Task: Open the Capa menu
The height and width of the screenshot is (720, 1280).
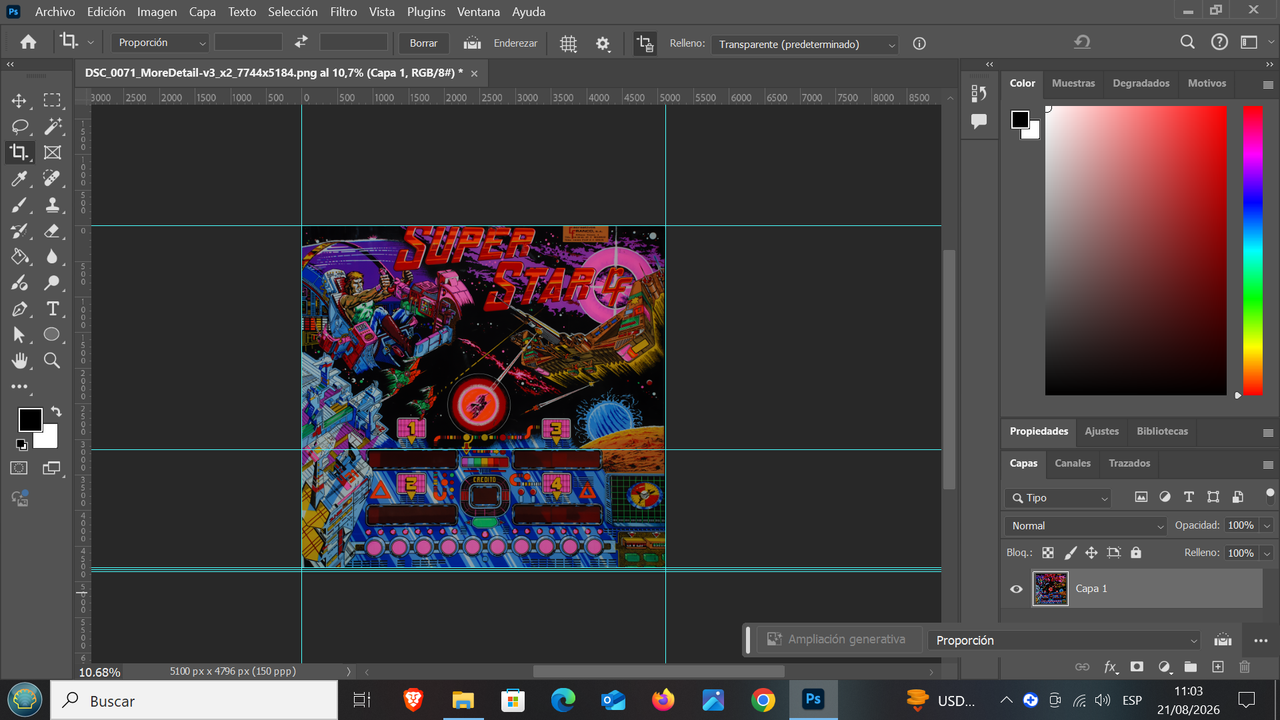Action: (x=202, y=12)
